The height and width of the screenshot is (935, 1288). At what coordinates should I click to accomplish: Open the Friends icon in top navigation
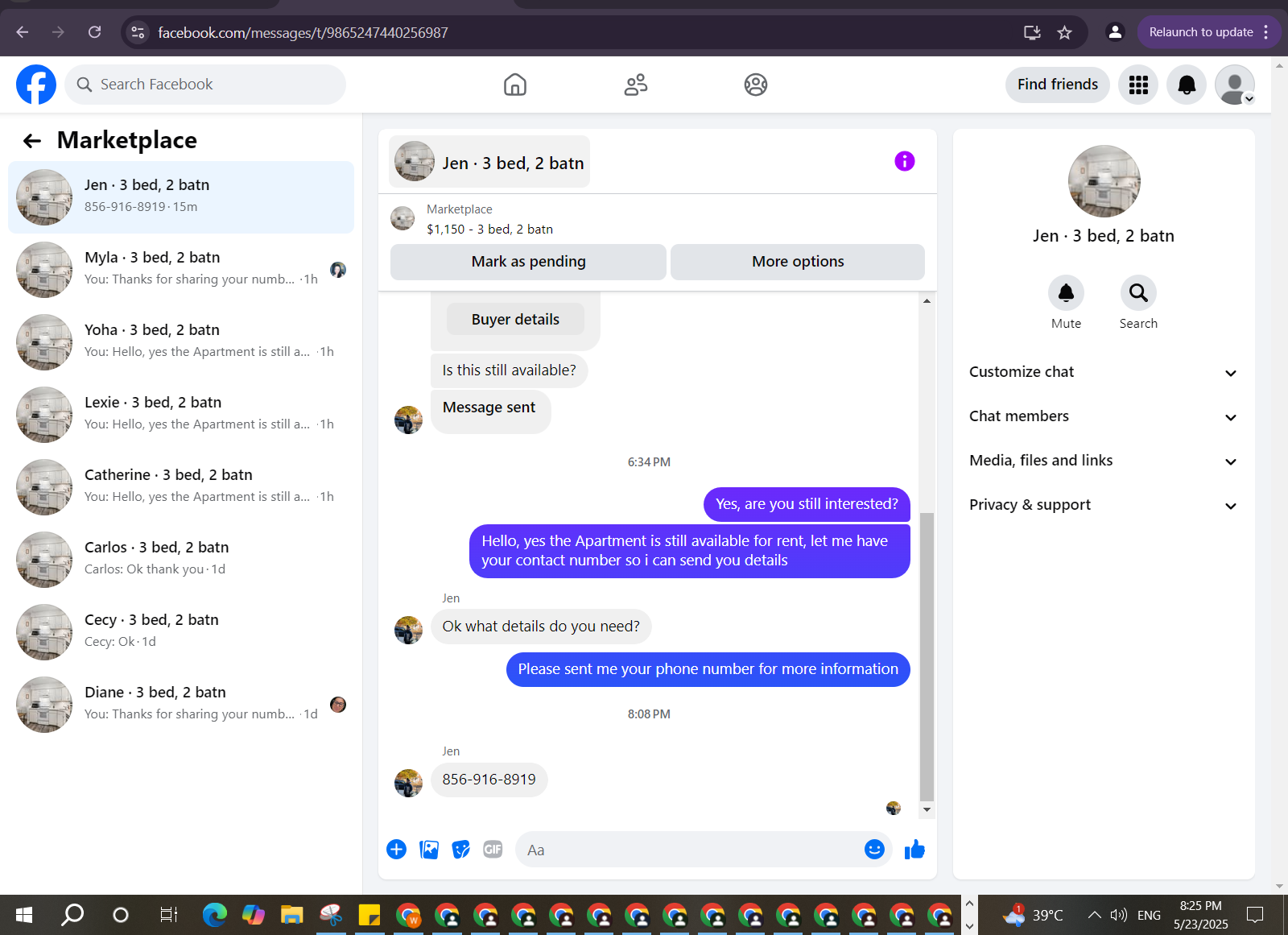[x=636, y=85]
